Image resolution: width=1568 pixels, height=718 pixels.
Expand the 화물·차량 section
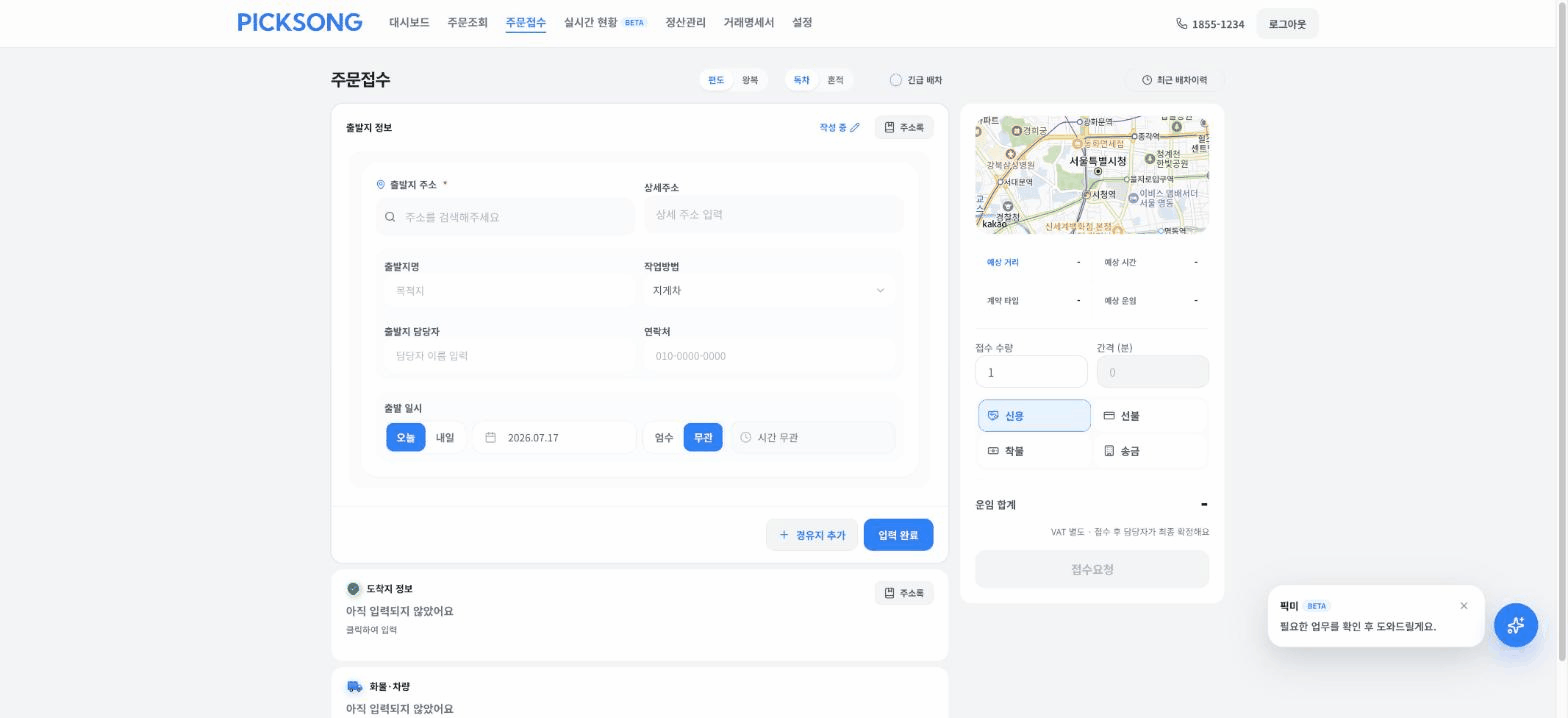(x=639, y=693)
